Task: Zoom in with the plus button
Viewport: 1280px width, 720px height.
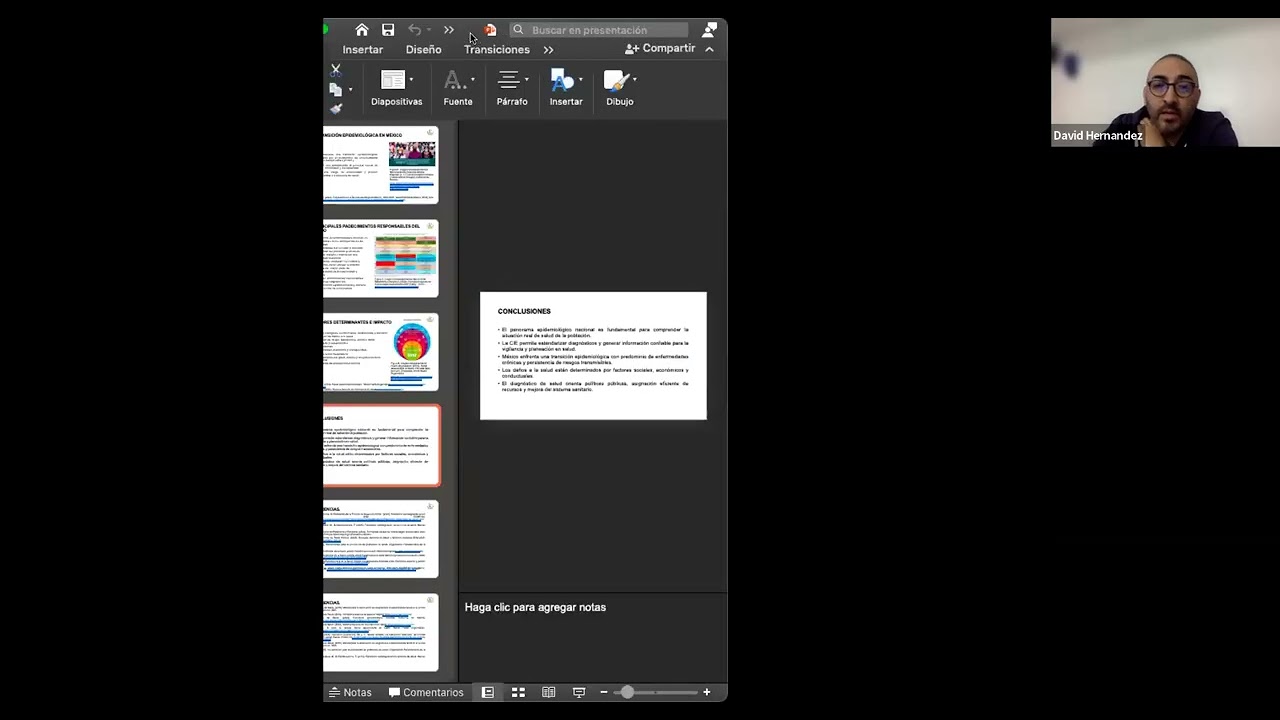Action: point(706,692)
